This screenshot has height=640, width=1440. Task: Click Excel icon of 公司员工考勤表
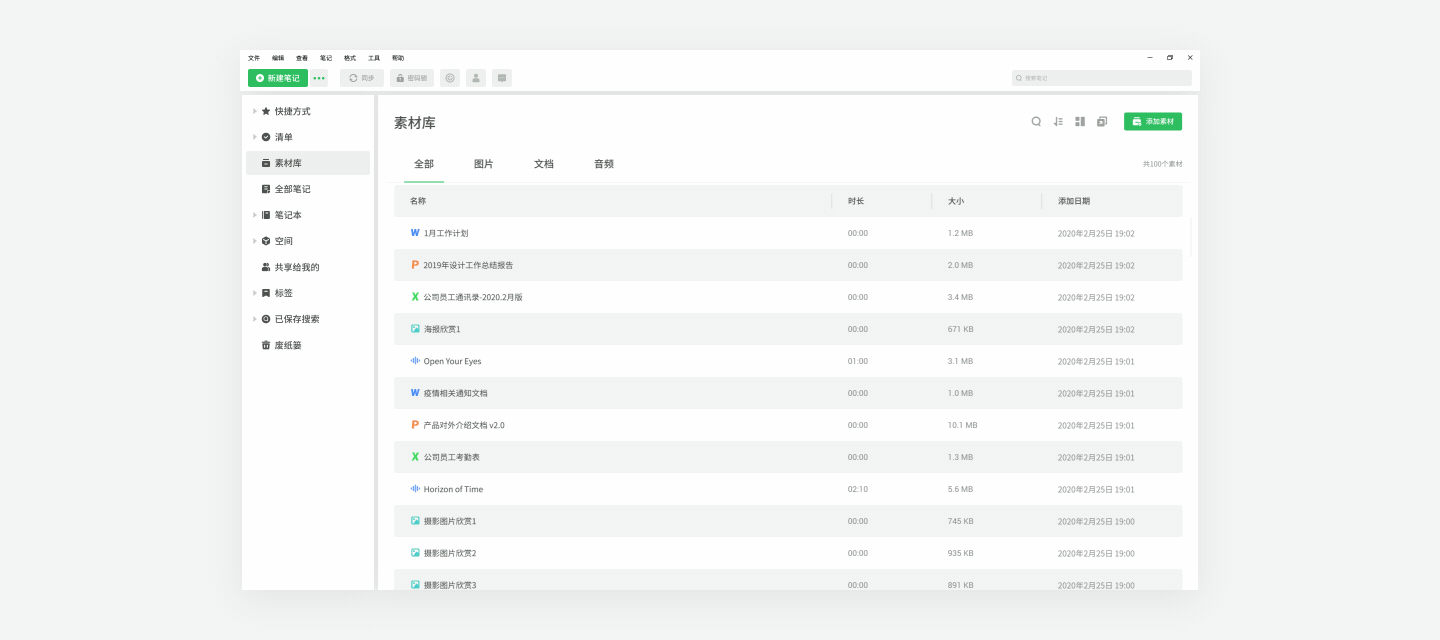click(x=415, y=457)
